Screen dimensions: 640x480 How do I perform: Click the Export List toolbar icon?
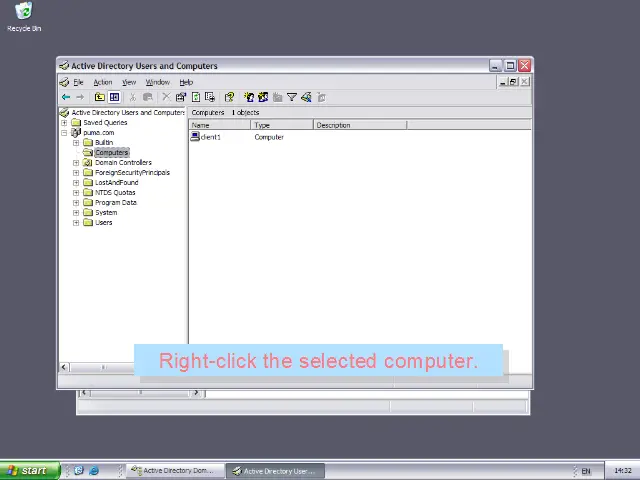click(210, 97)
